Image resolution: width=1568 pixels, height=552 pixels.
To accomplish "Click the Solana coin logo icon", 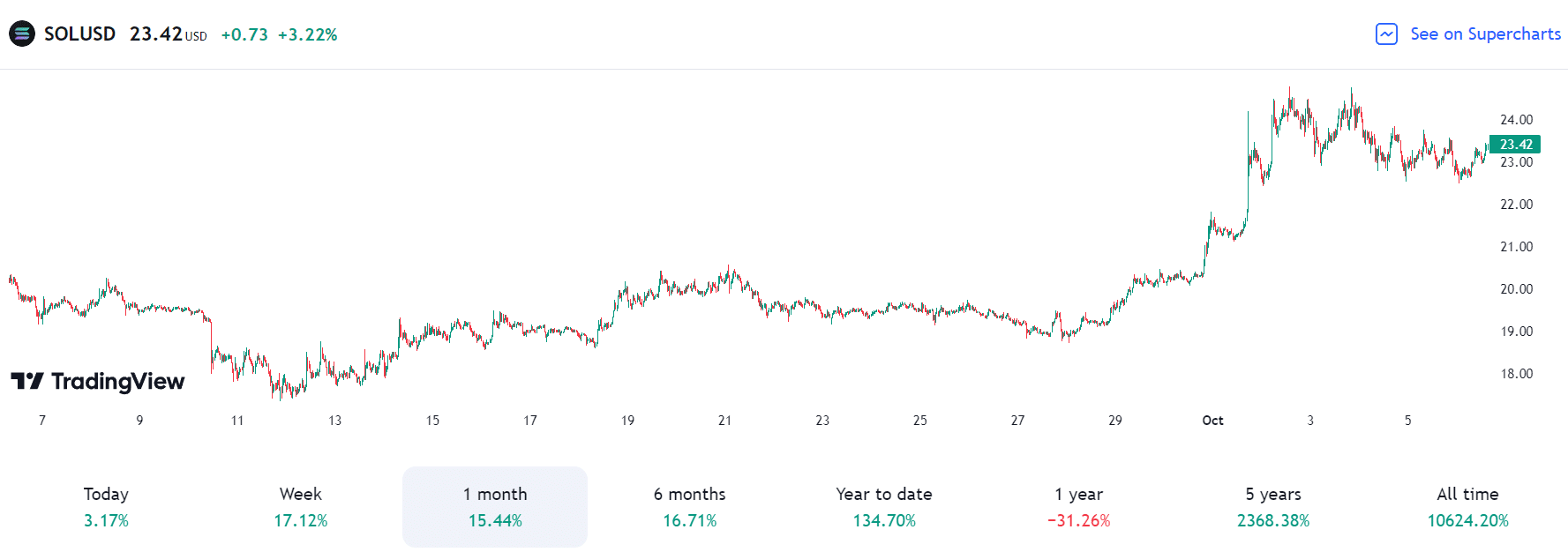I will click(22, 34).
